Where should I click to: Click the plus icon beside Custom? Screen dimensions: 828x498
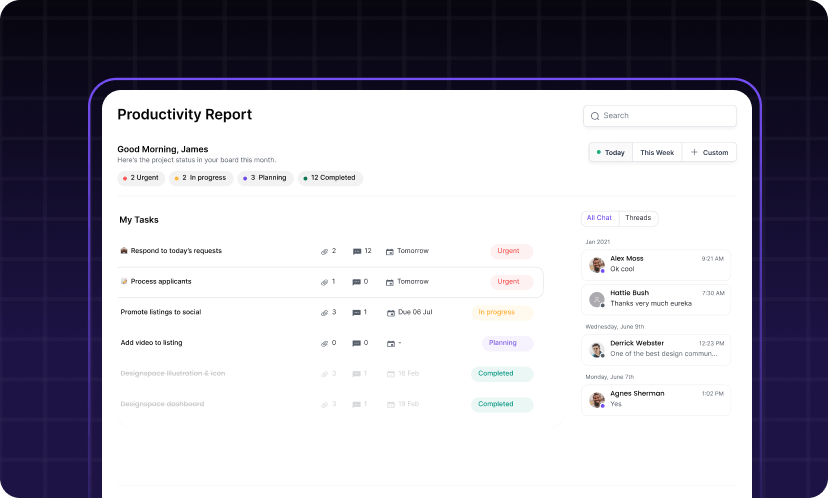click(694, 153)
